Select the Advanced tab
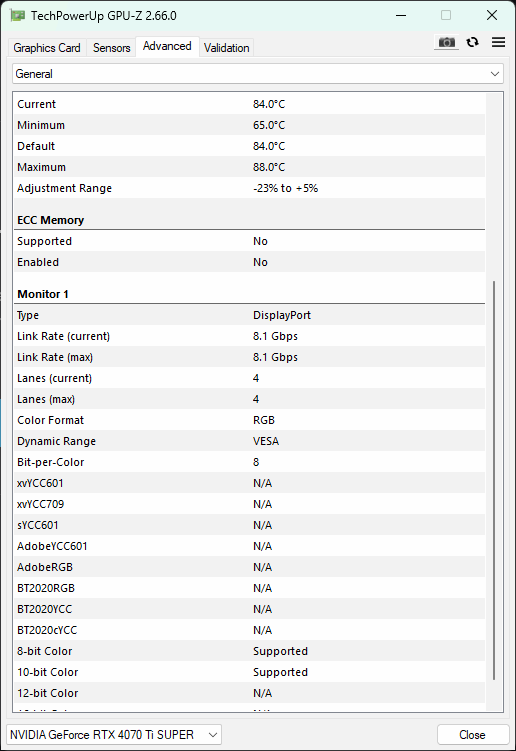The height and width of the screenshot is (751, 516). pyautogui.click(x=167, y=46)
